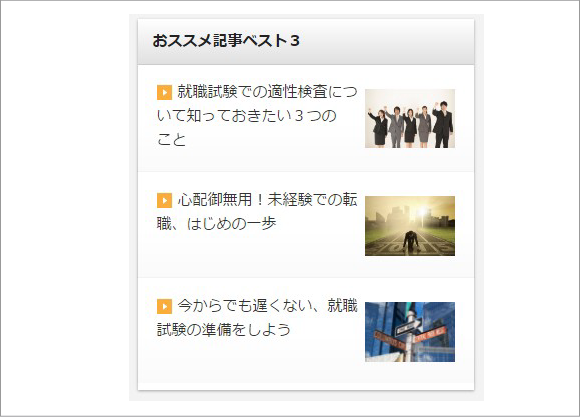Click the orange arrow icon beside 今からでも遅くない
Image resolution: width=580 pixels, height=417 pixels.
164,306
